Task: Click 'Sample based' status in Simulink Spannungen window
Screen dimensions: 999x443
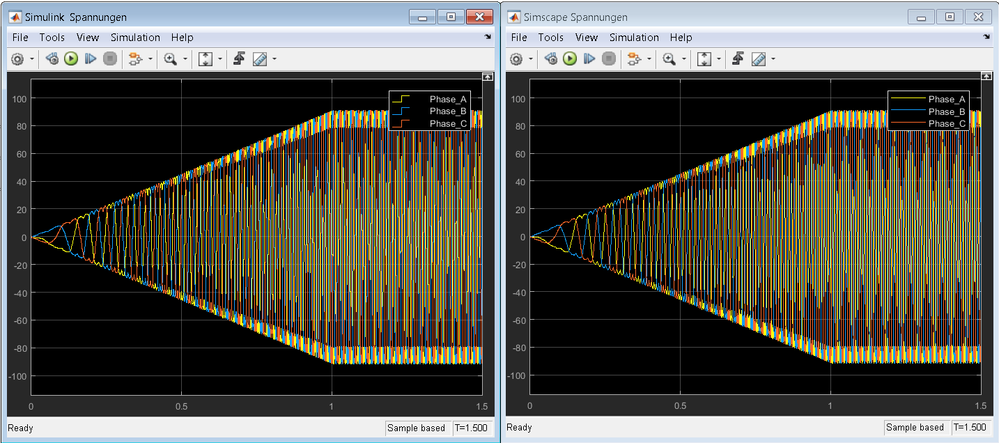Action: (417, 428)
